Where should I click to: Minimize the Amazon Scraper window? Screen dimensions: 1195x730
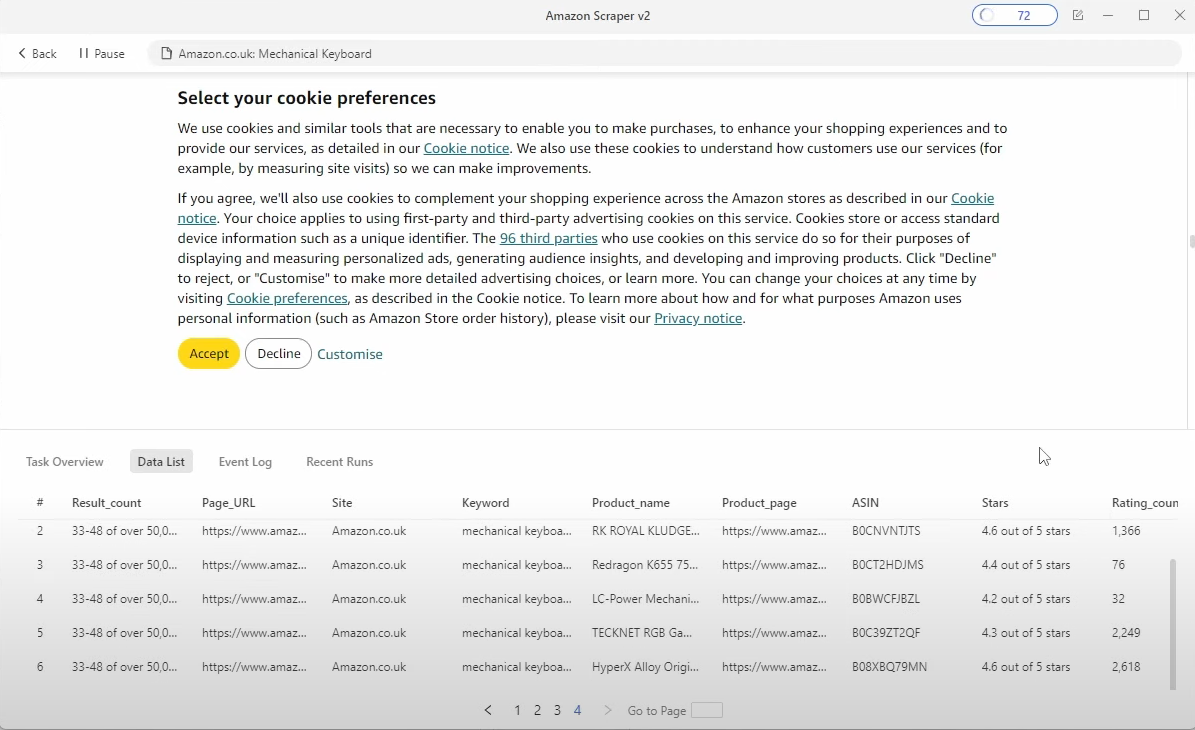tap(1108, 15)
